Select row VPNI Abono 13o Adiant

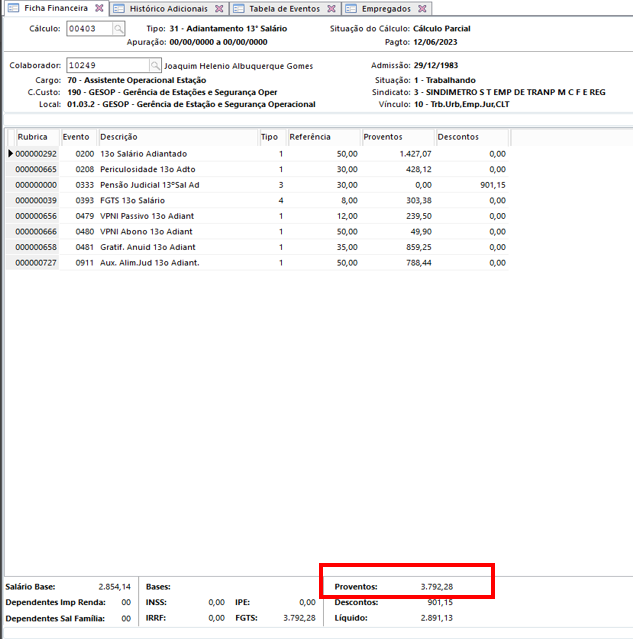click(x=257, y=231)
